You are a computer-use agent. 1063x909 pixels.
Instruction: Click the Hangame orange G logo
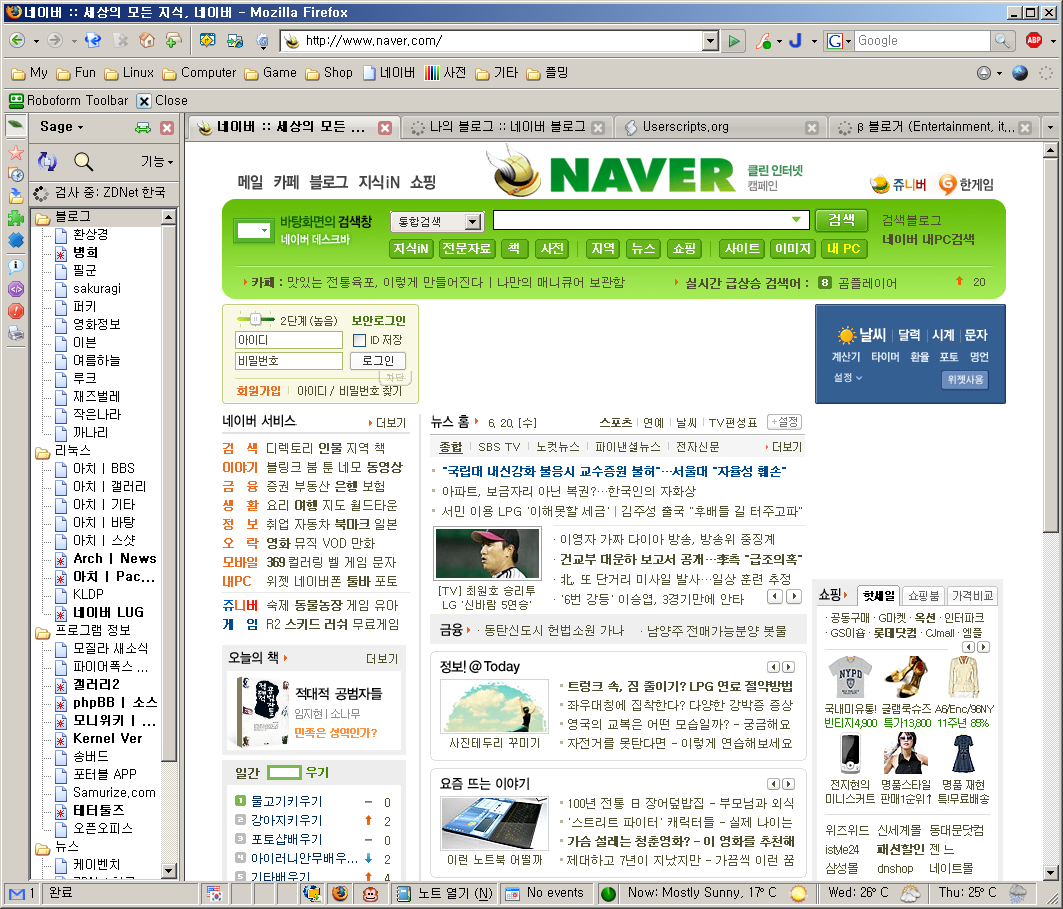tap(947, 184)
